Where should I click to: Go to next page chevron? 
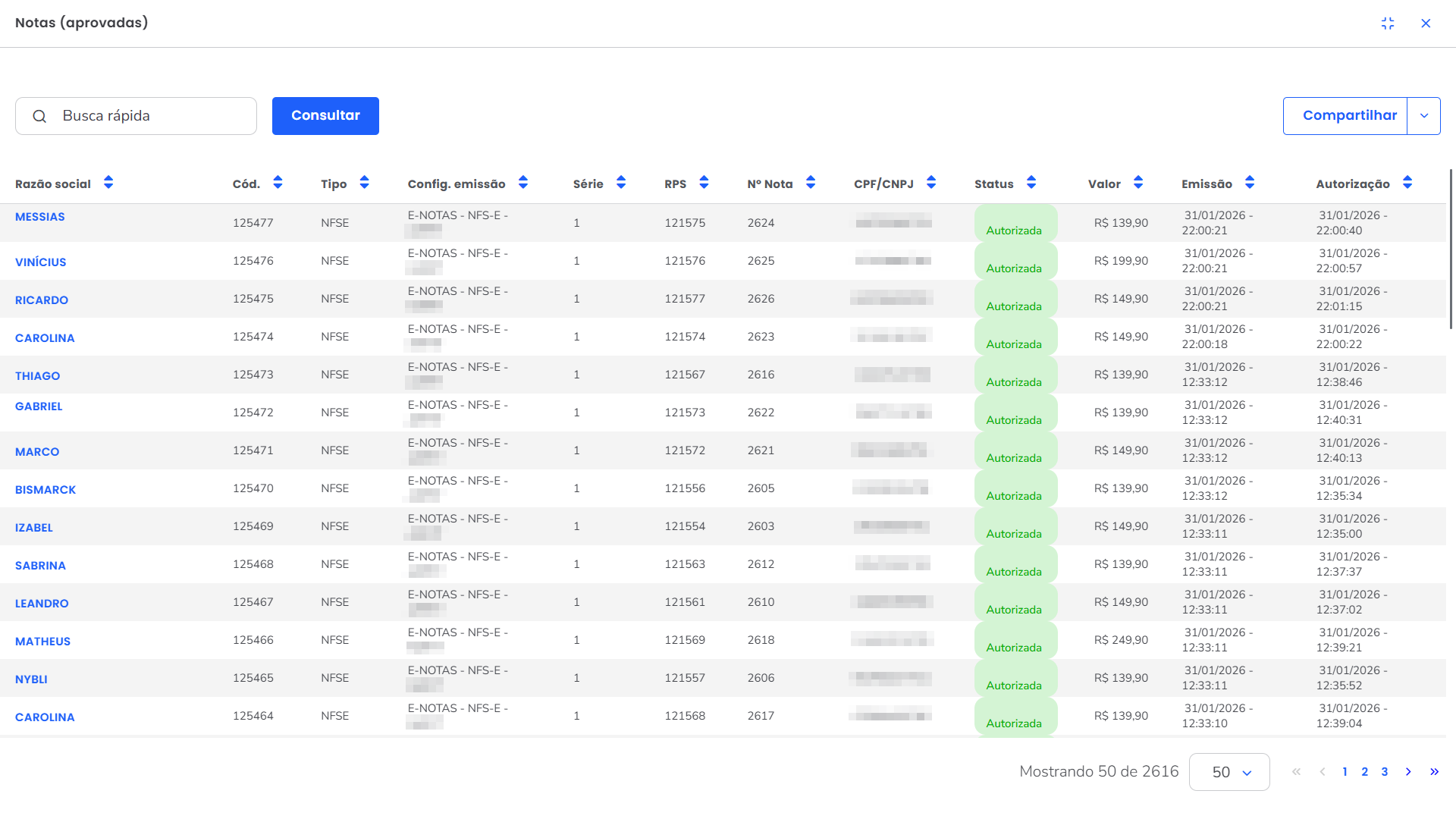pyautogui.click(x=1408, y=772)
